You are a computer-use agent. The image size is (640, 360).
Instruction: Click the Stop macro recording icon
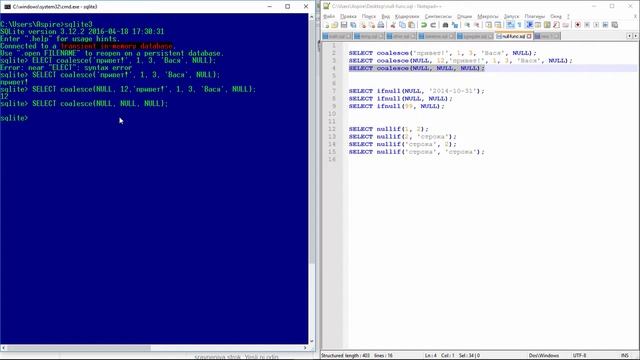pyautogui.click(x=587, y=25)
